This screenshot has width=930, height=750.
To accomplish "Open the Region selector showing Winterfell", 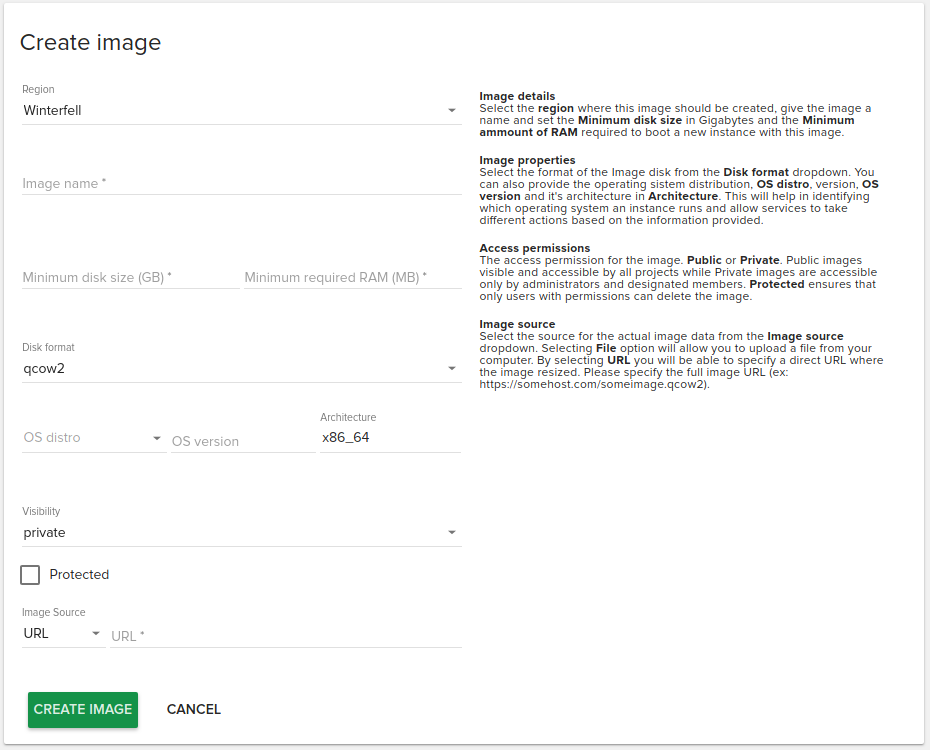I will (x=230, y=111).
